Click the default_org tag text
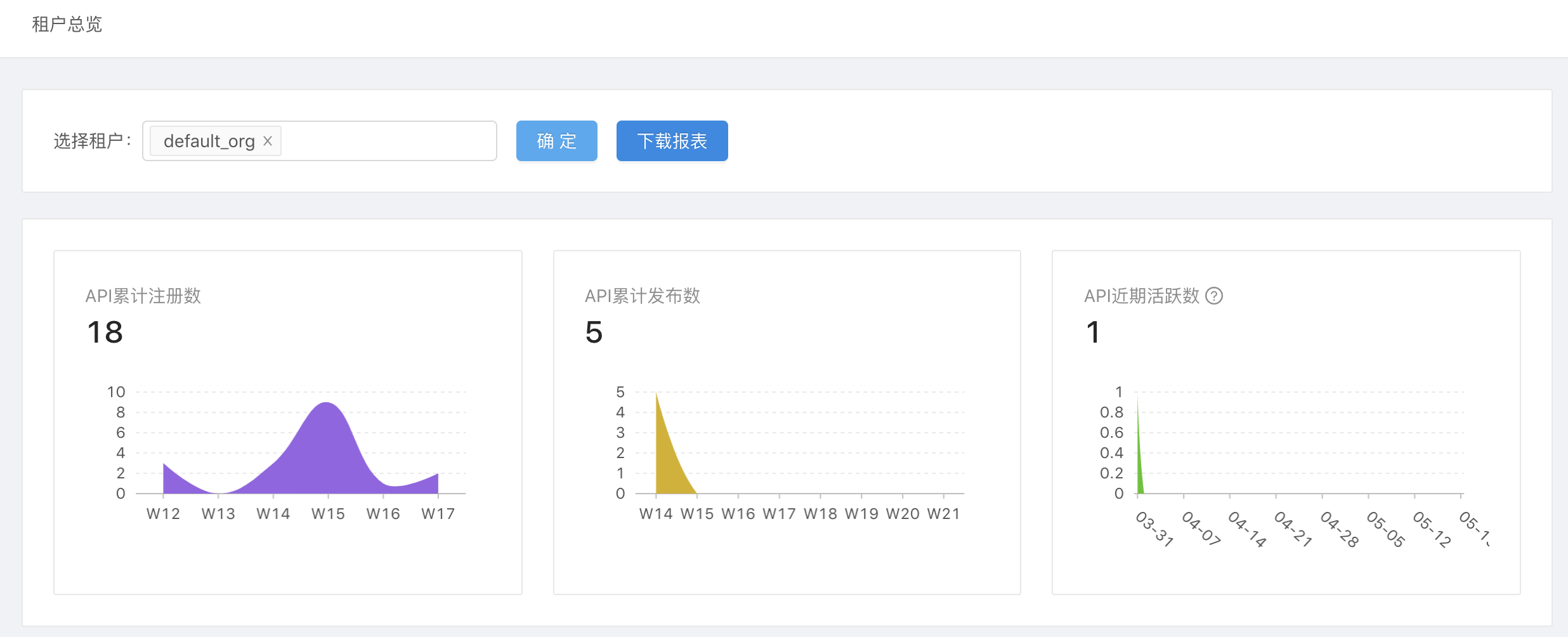The height and width of the screenshot is (637, 1568). point(209,141)
